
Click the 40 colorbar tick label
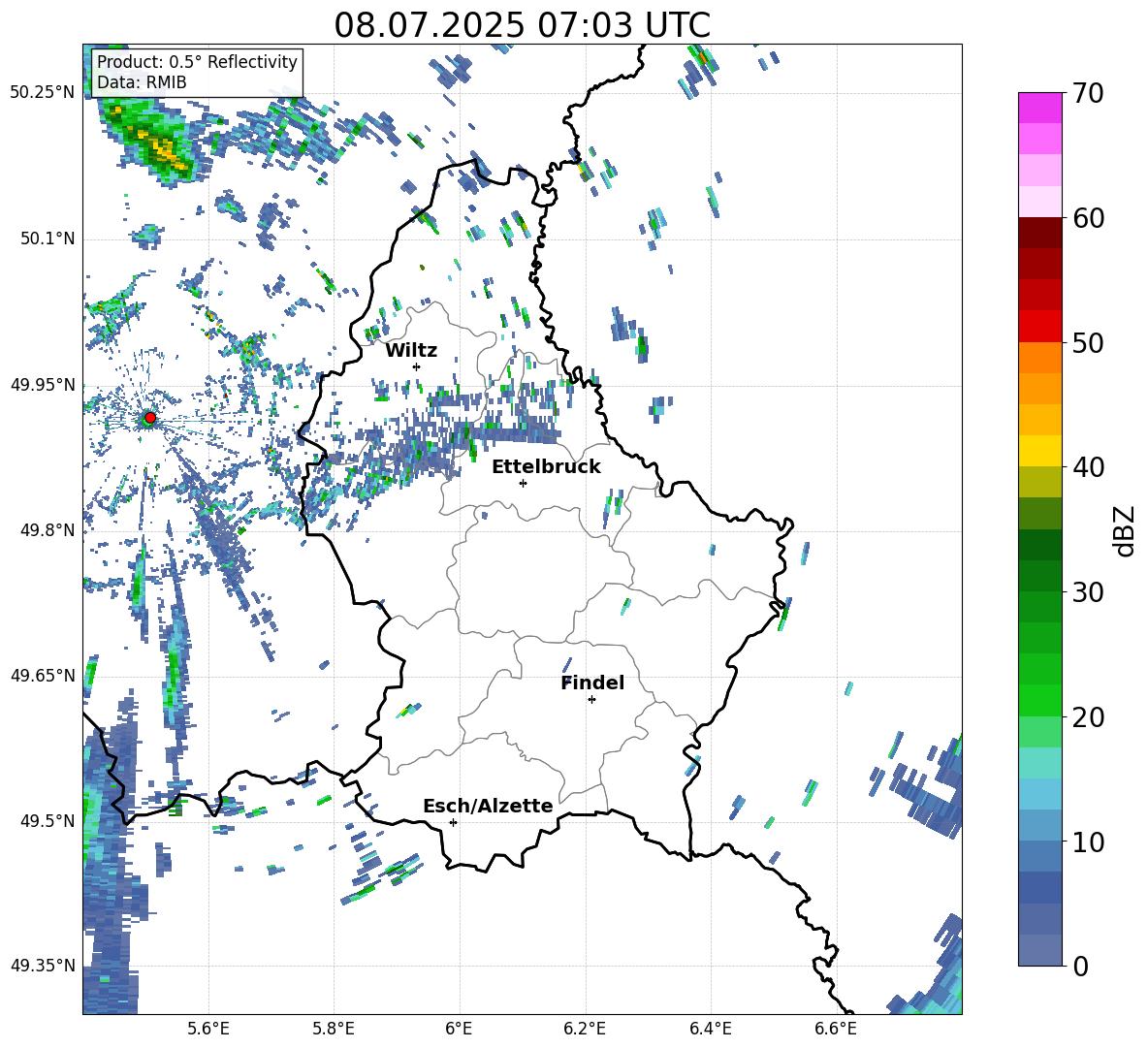pos(1088,467)
